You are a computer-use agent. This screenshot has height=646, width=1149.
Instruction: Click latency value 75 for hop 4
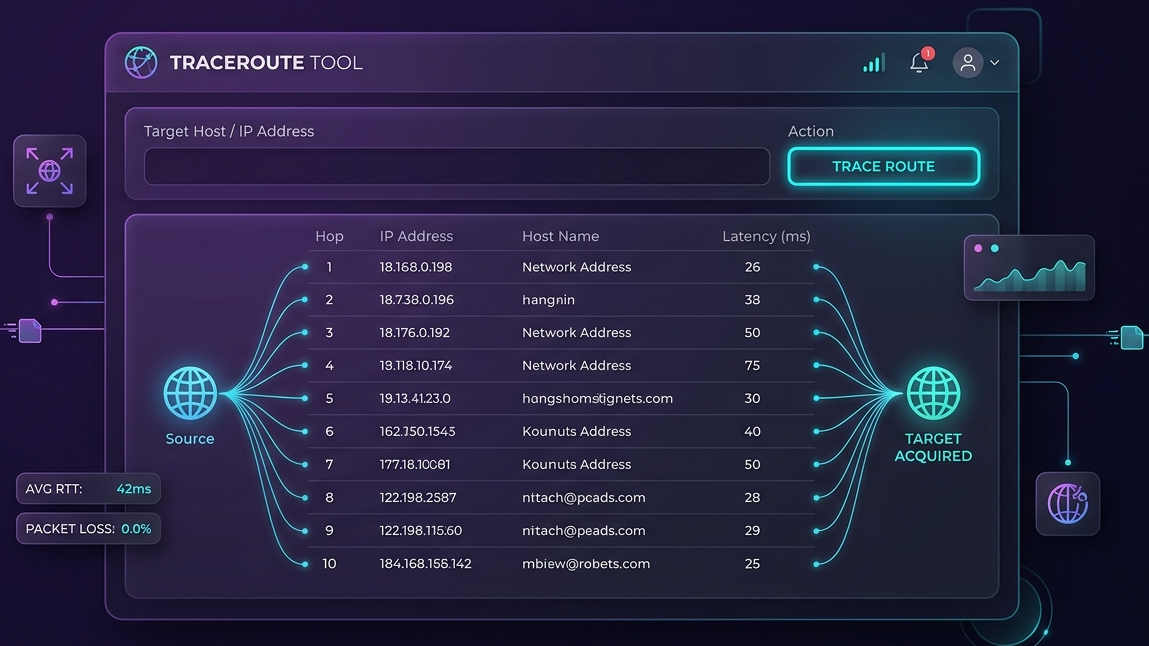(x=752, y=365)
